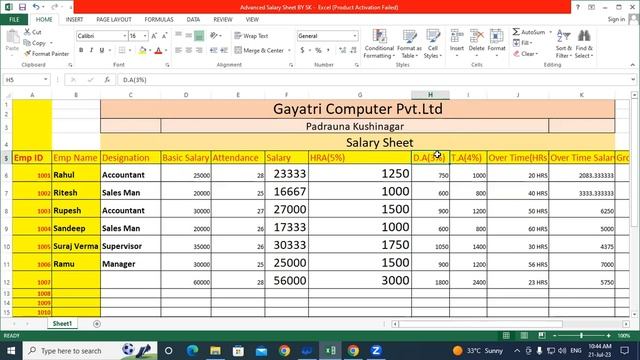Screen dimensions: 640x360
Task: Click the yellow fill color bucket
Action: [x=142, y=50]
